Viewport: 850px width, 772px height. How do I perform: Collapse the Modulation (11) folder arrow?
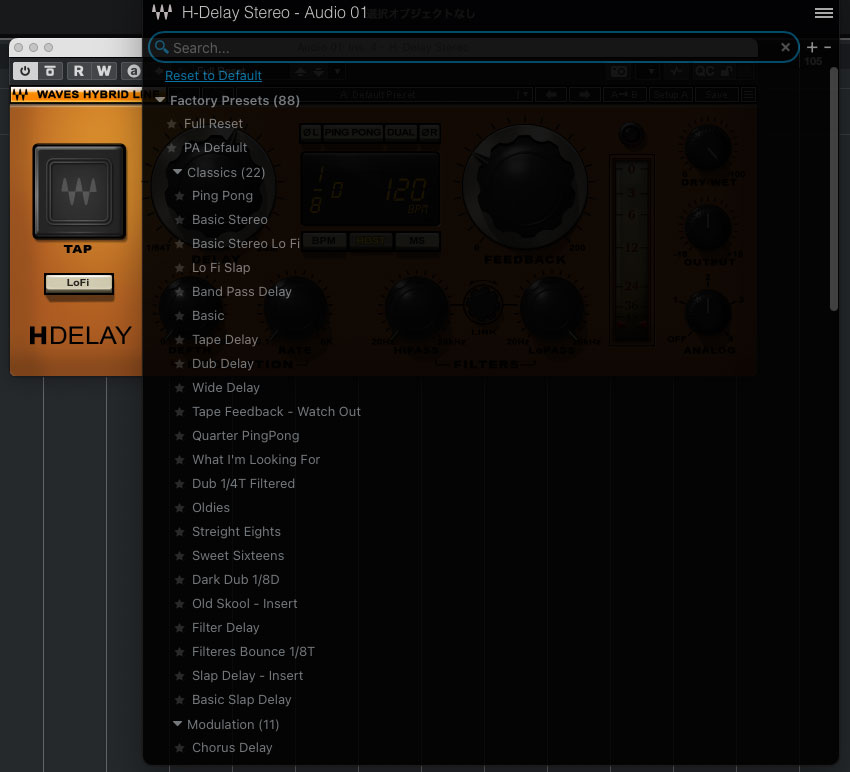(177, 724)
